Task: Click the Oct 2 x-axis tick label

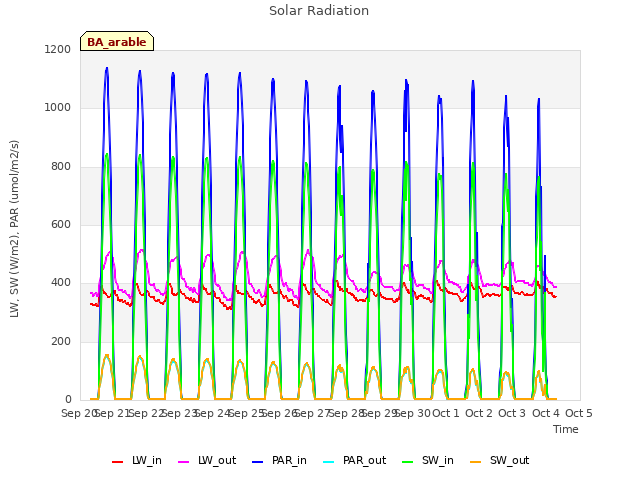Action: click(x=479, y=413)
